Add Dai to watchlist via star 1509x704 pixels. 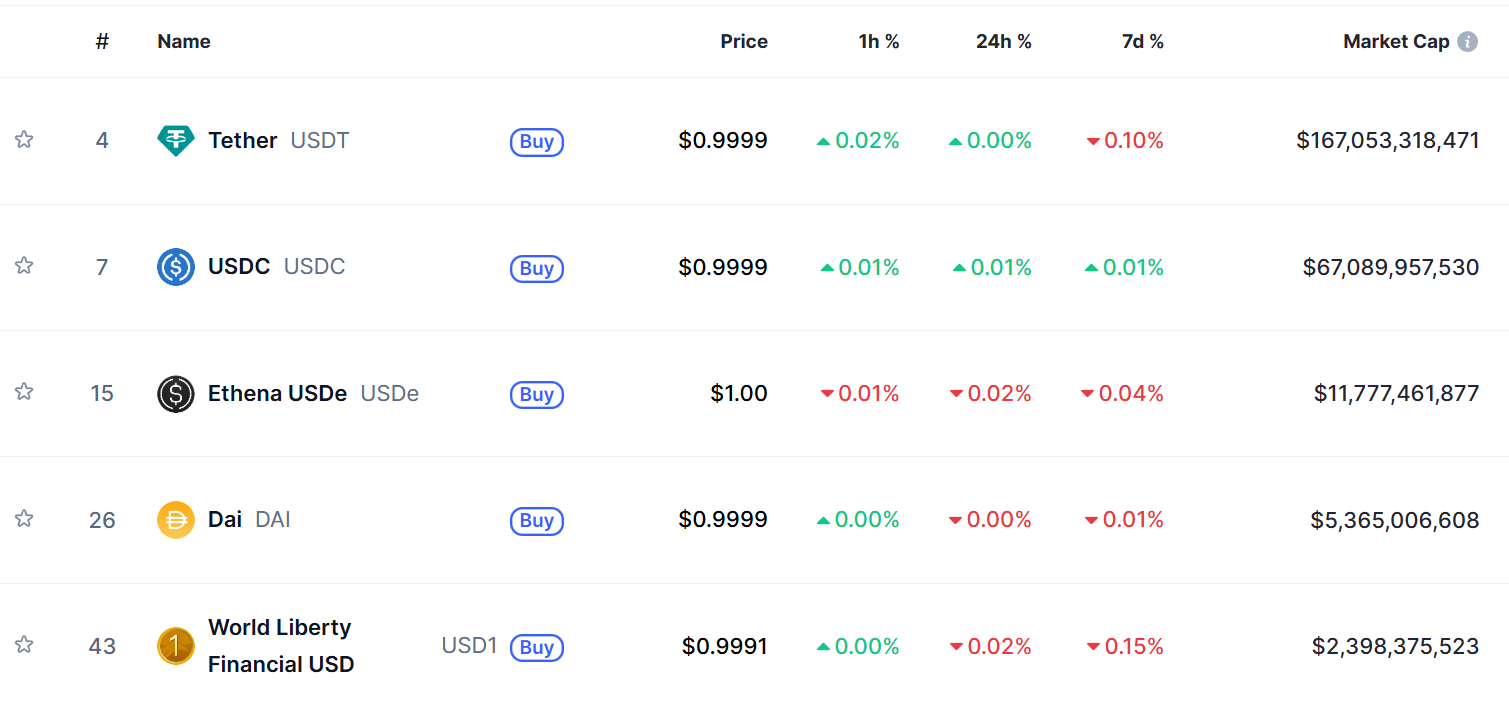point(24,519)
